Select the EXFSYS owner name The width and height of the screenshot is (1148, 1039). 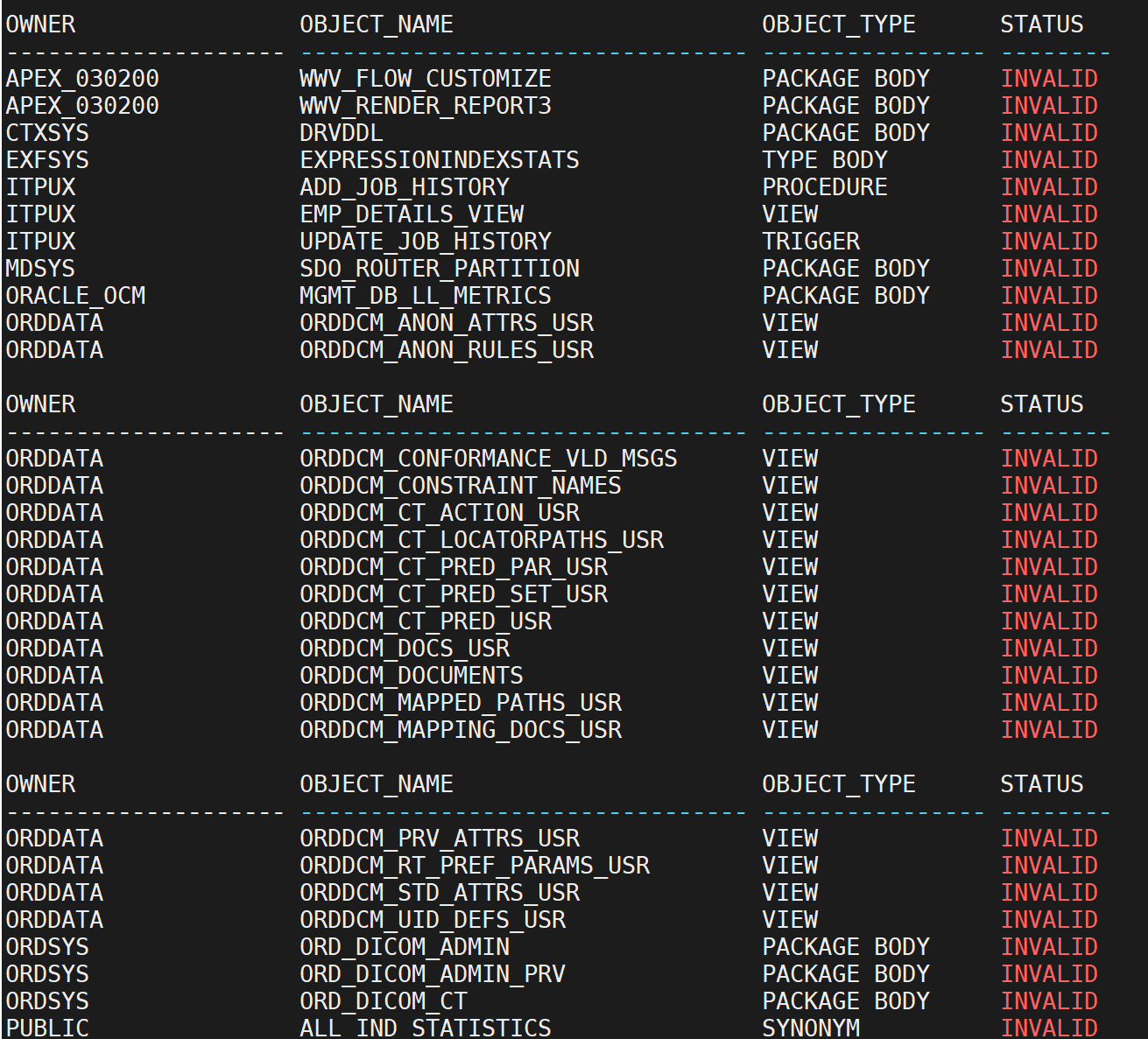(x=47, y=160)
